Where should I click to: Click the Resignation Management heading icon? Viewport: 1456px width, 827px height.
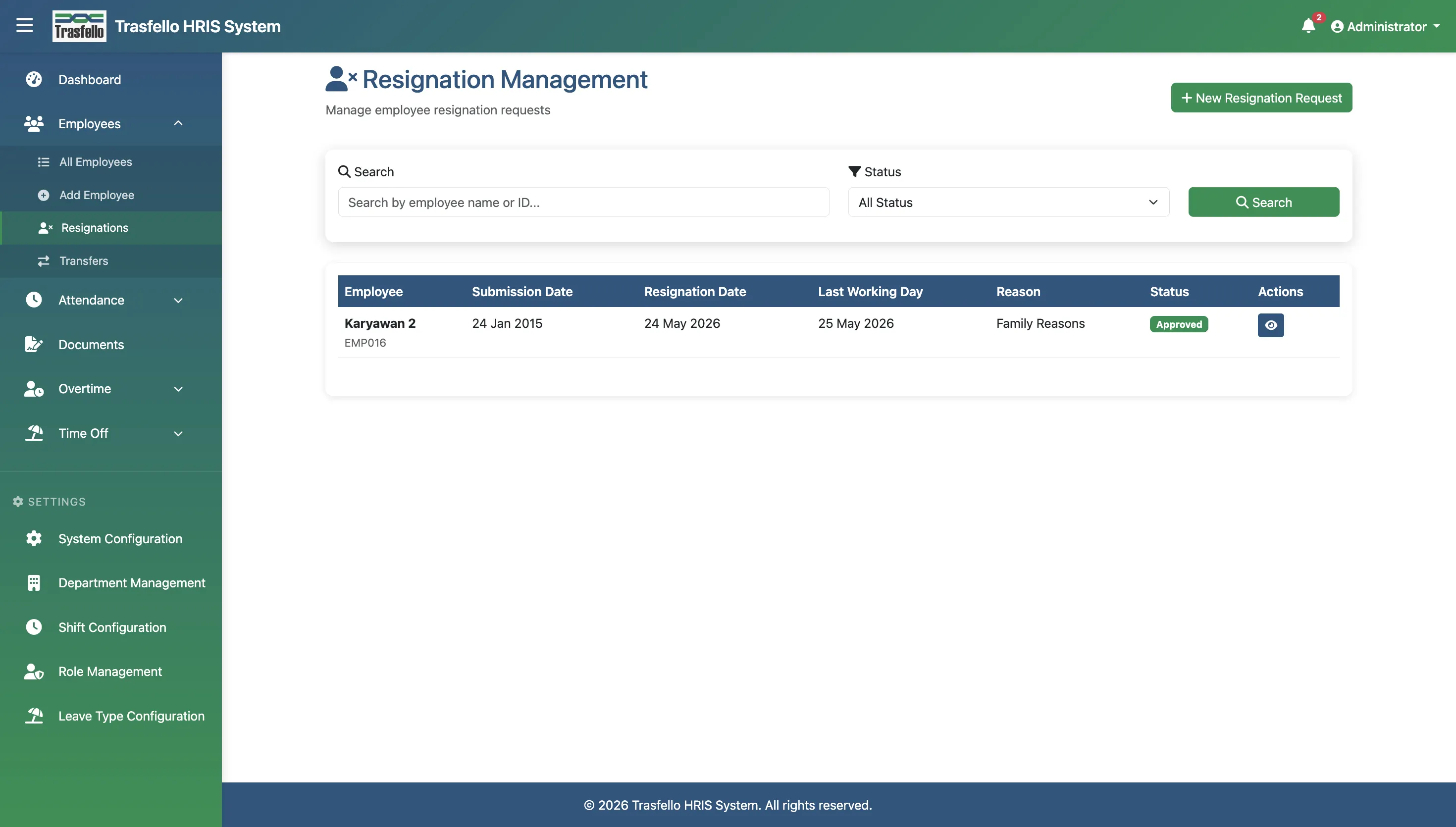[341, 78]
